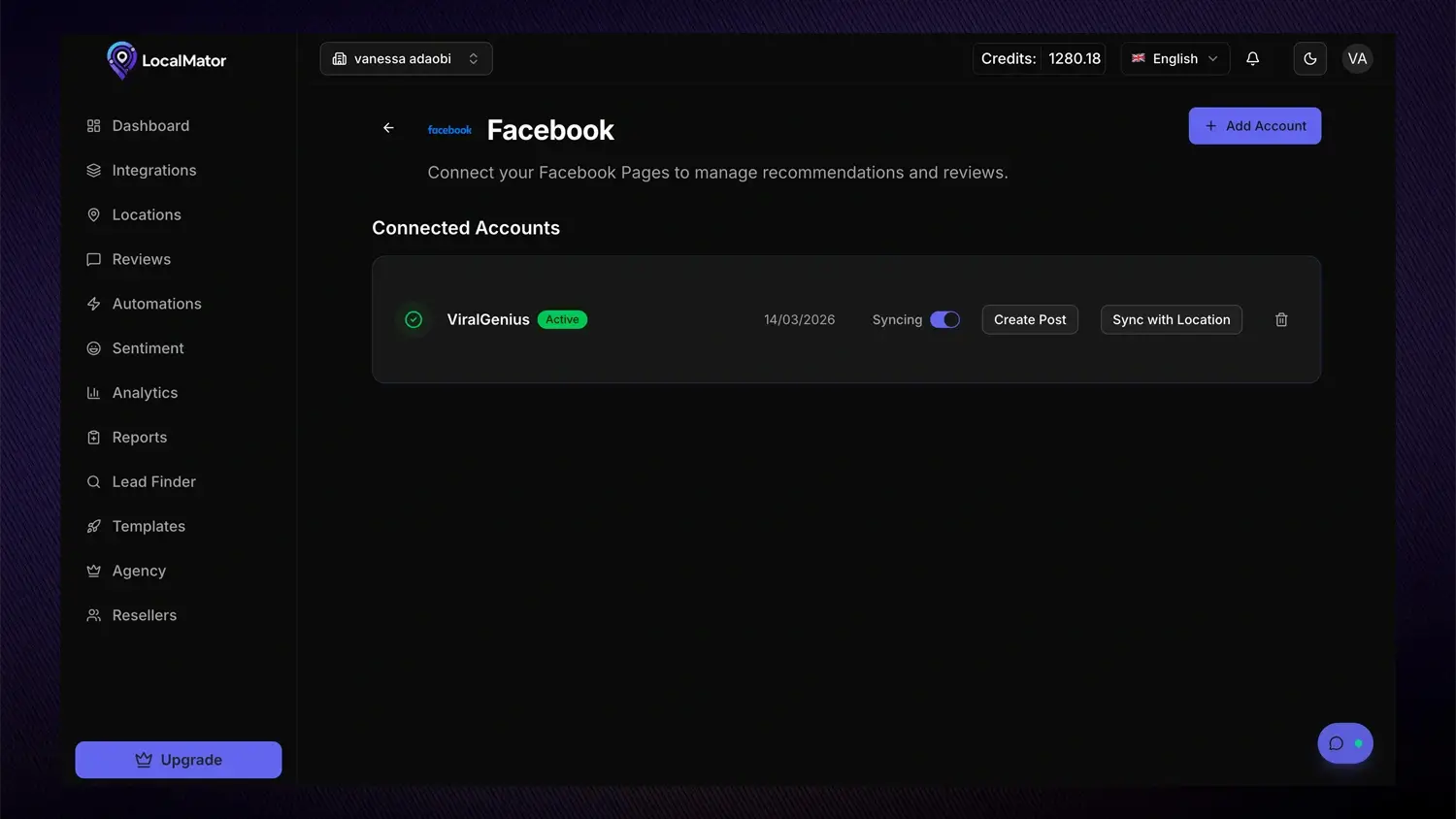Click Sync with Location button
1456x819 pixels.
pyautogui.click(x=1171, y=319)
